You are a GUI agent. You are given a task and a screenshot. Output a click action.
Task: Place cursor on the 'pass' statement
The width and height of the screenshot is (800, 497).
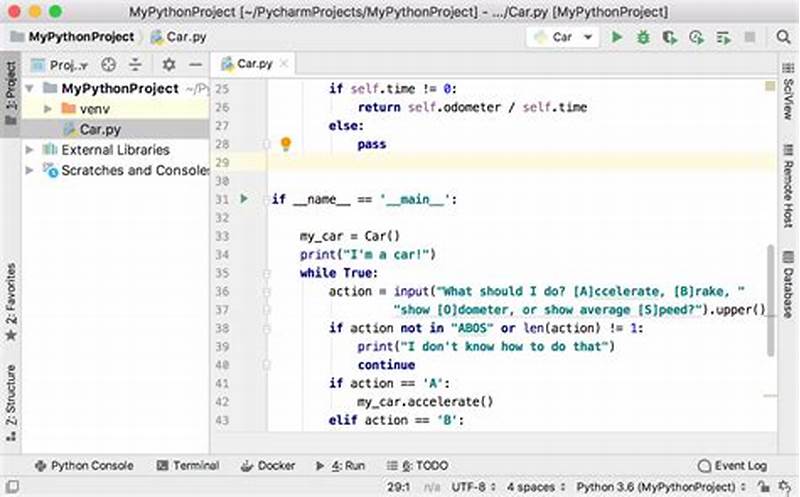pos(371,144)
